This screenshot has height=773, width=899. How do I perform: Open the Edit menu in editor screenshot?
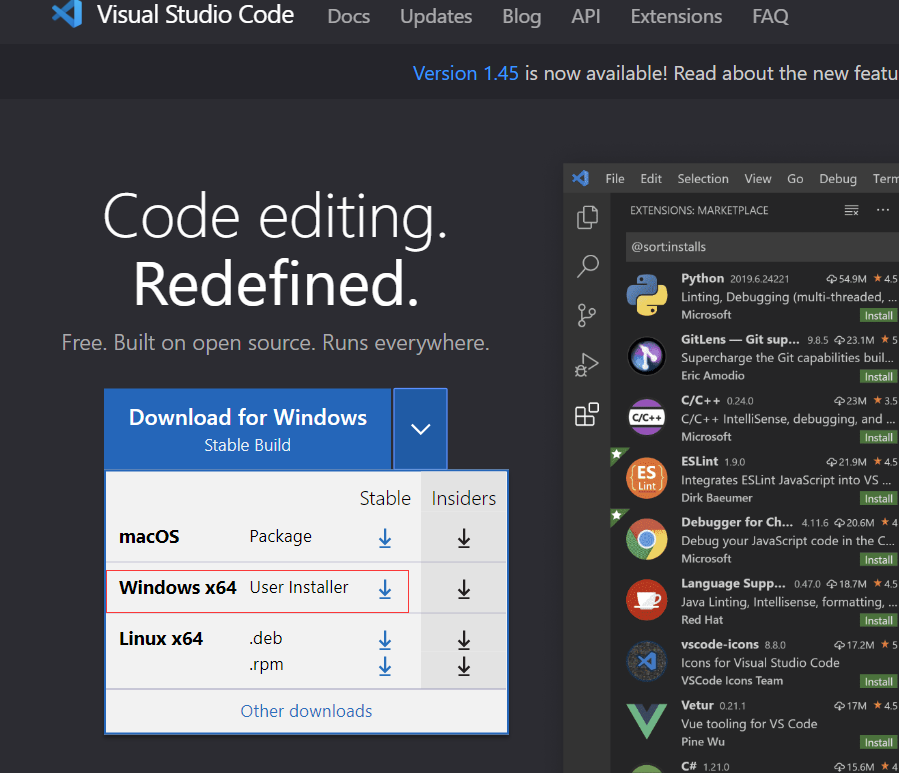(x=651, y=178)
